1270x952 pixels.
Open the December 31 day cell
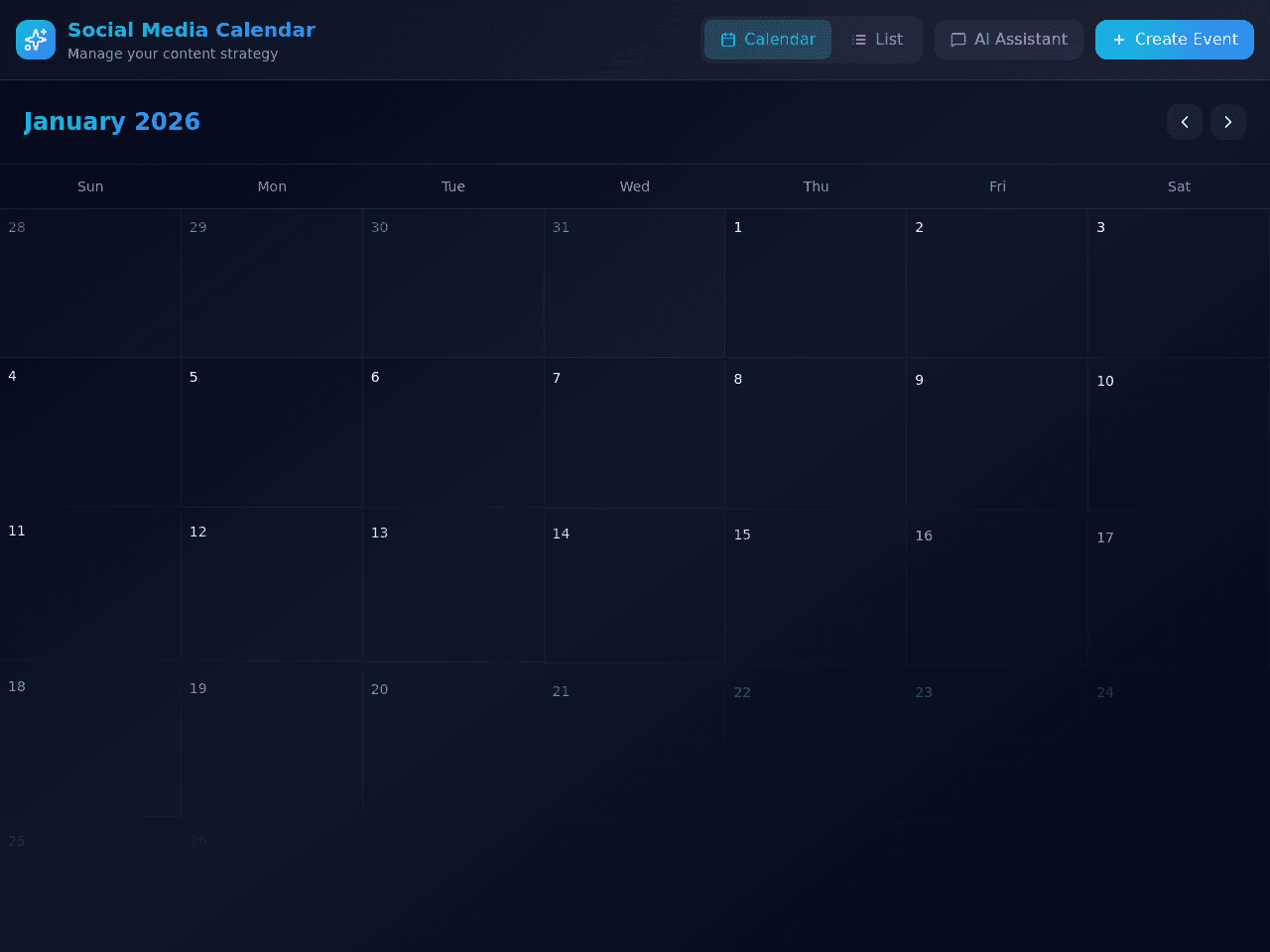[x=635, y=284]
